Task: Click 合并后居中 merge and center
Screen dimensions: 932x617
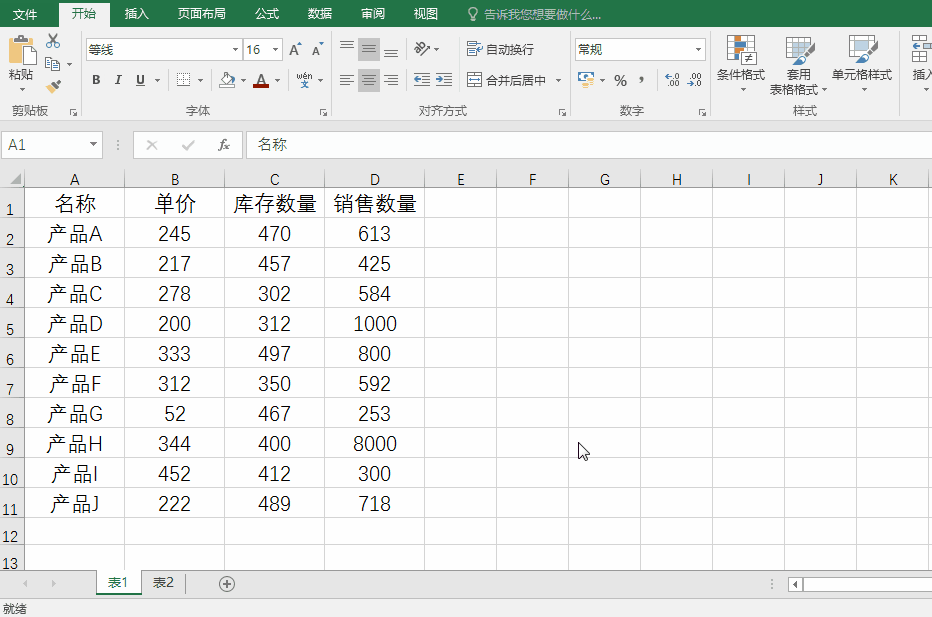Action: [506, 80]
